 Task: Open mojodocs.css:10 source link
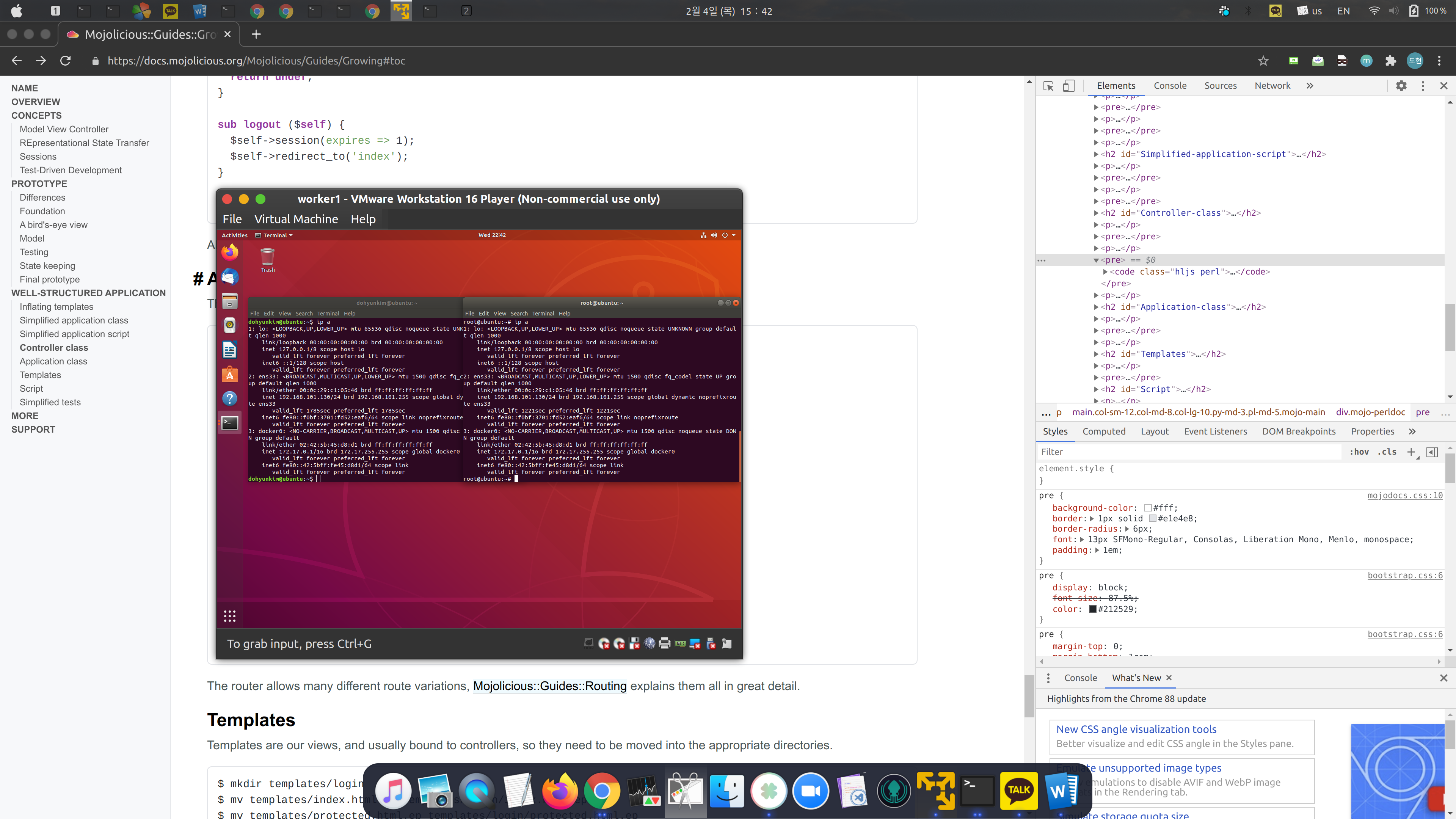click(1405, 496)
